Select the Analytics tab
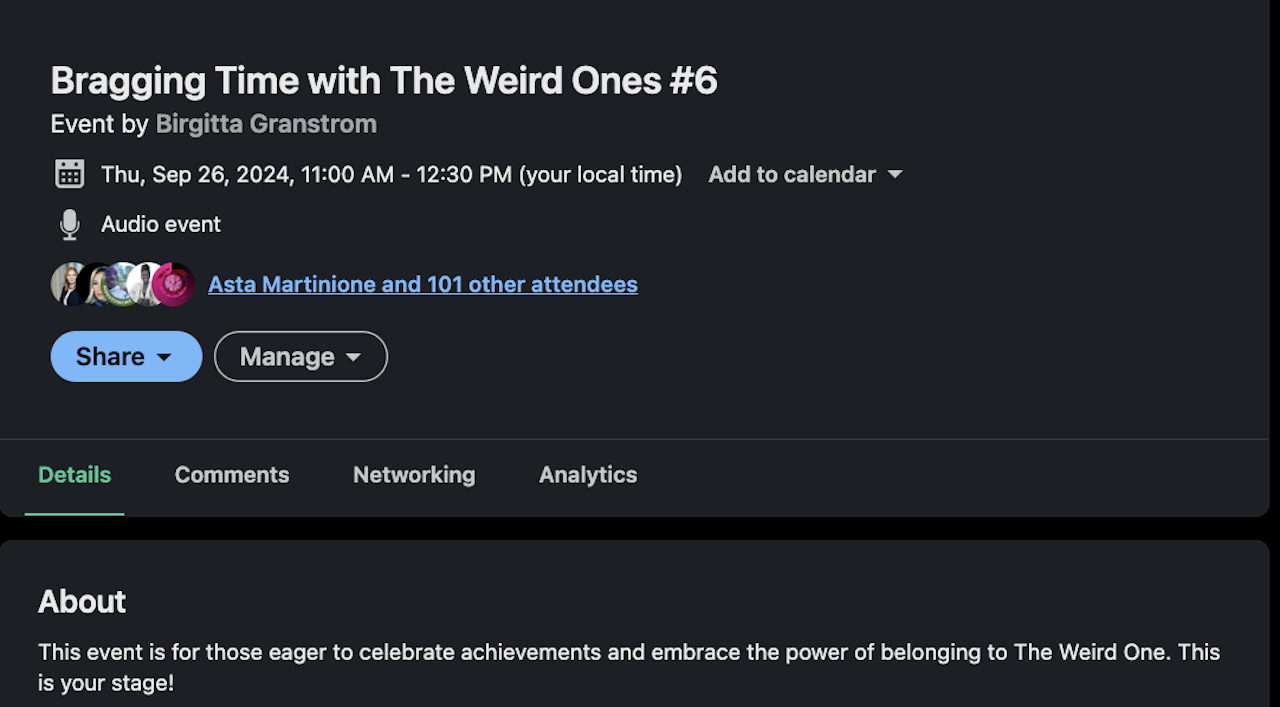Image resolution: width=1280 pixels, height=707 pixels. pyautogui.click(x=588, y=475)
